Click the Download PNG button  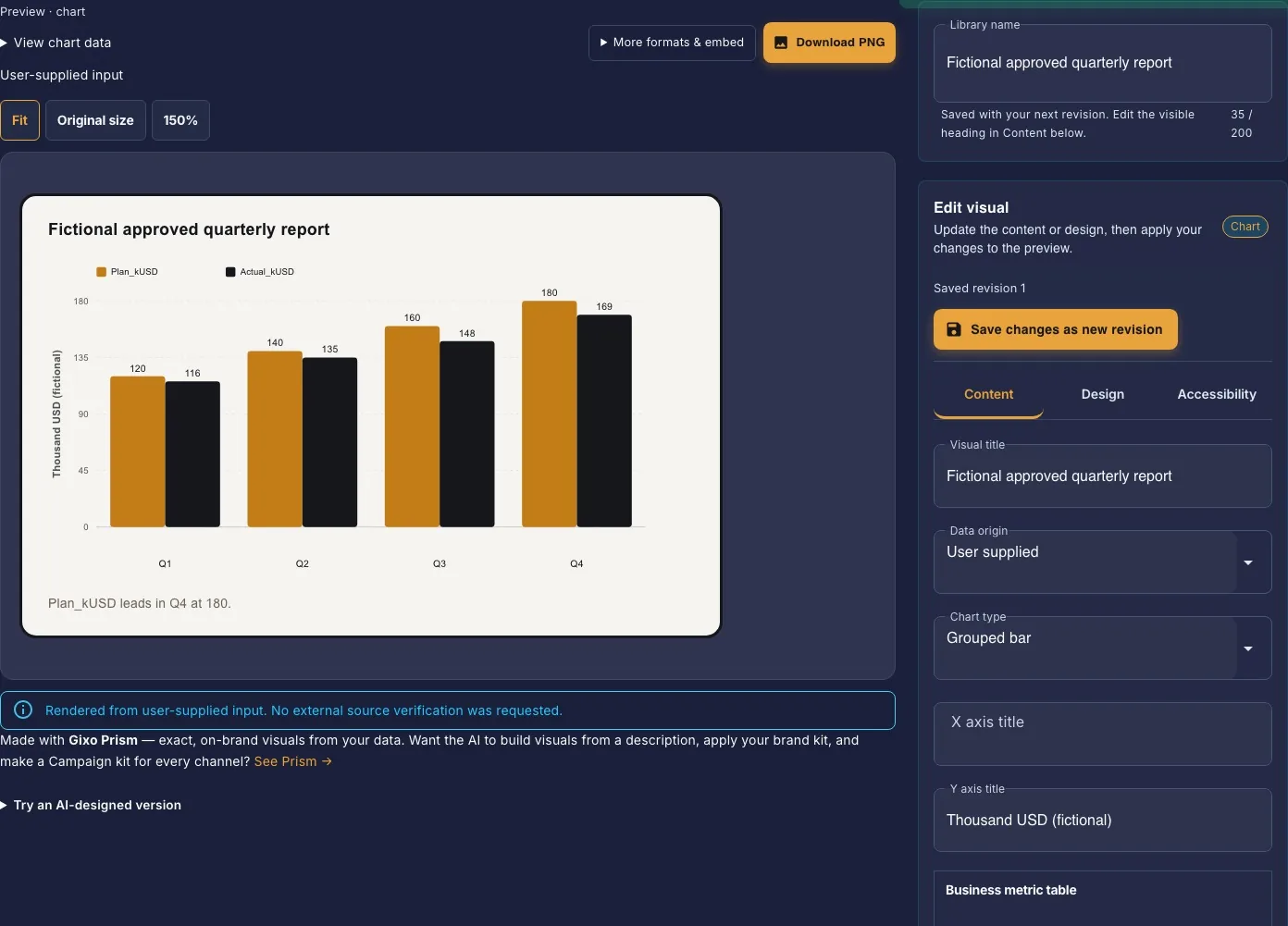point(829,43)
